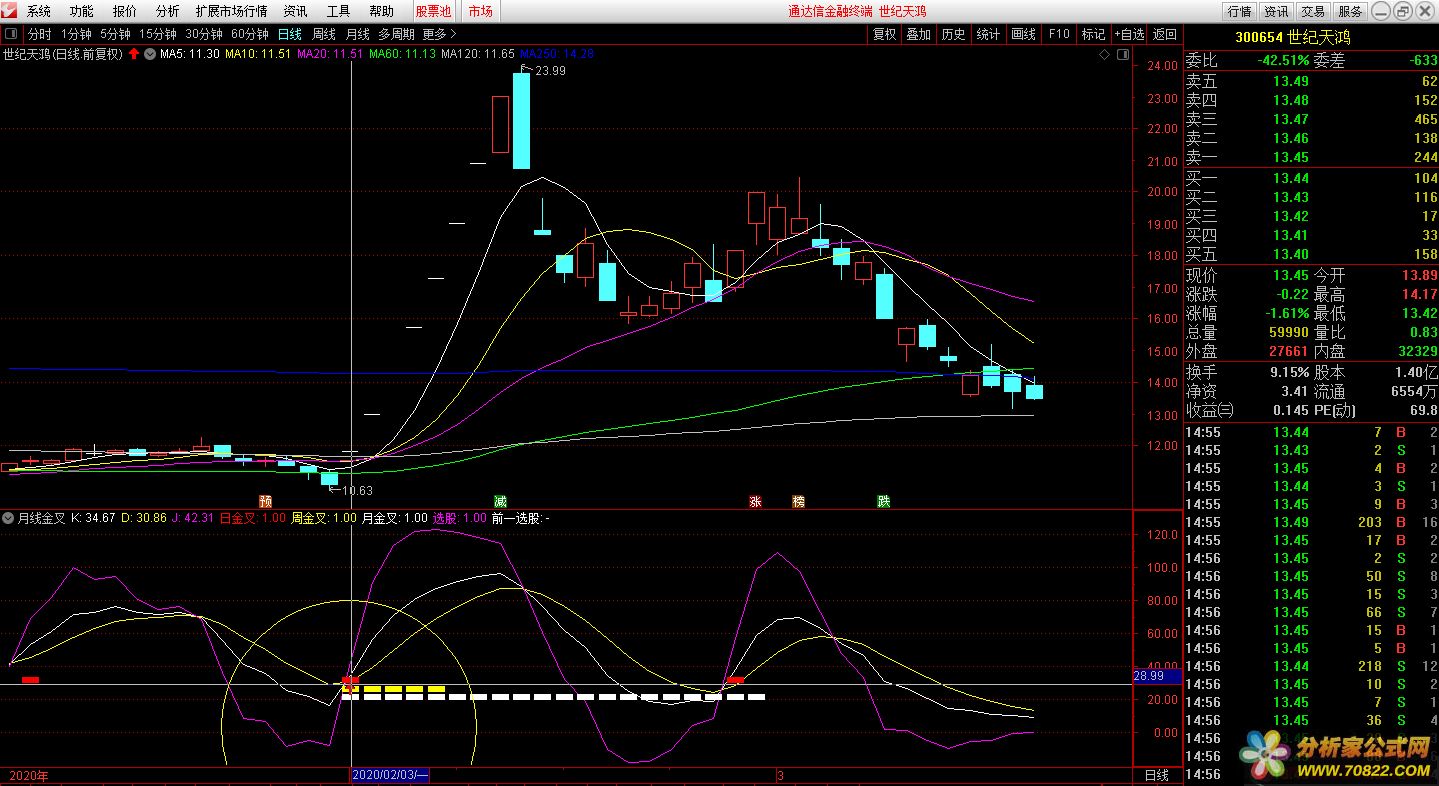Switch to the 60分钟 period tab
1439x786 pixels.
point(250,34)
